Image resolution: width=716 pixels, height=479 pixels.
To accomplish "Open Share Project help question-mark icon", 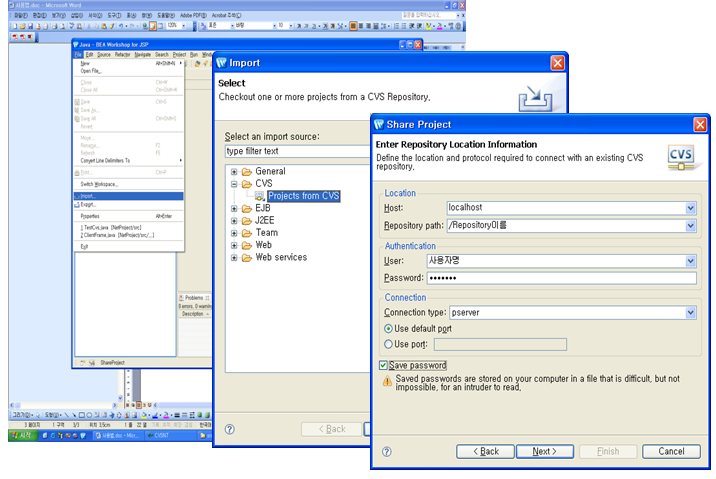I will 386,452.
